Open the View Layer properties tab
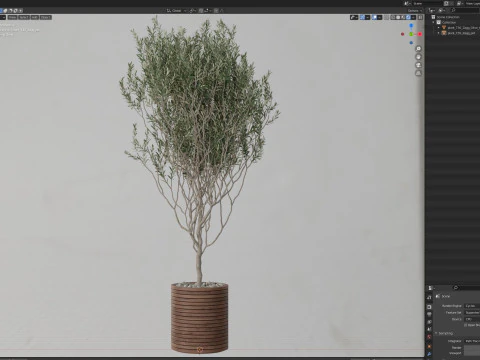 (x=429, y=322)
